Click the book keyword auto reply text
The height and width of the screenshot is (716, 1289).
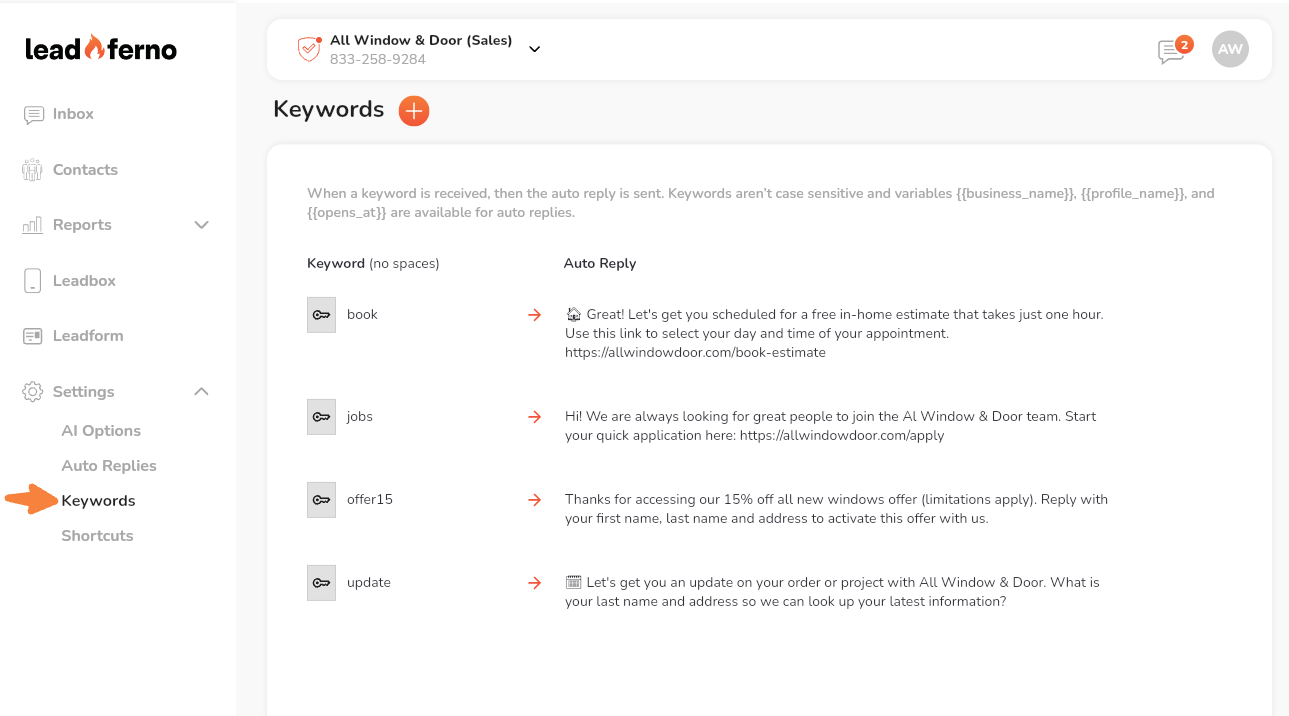coord(833,333)
